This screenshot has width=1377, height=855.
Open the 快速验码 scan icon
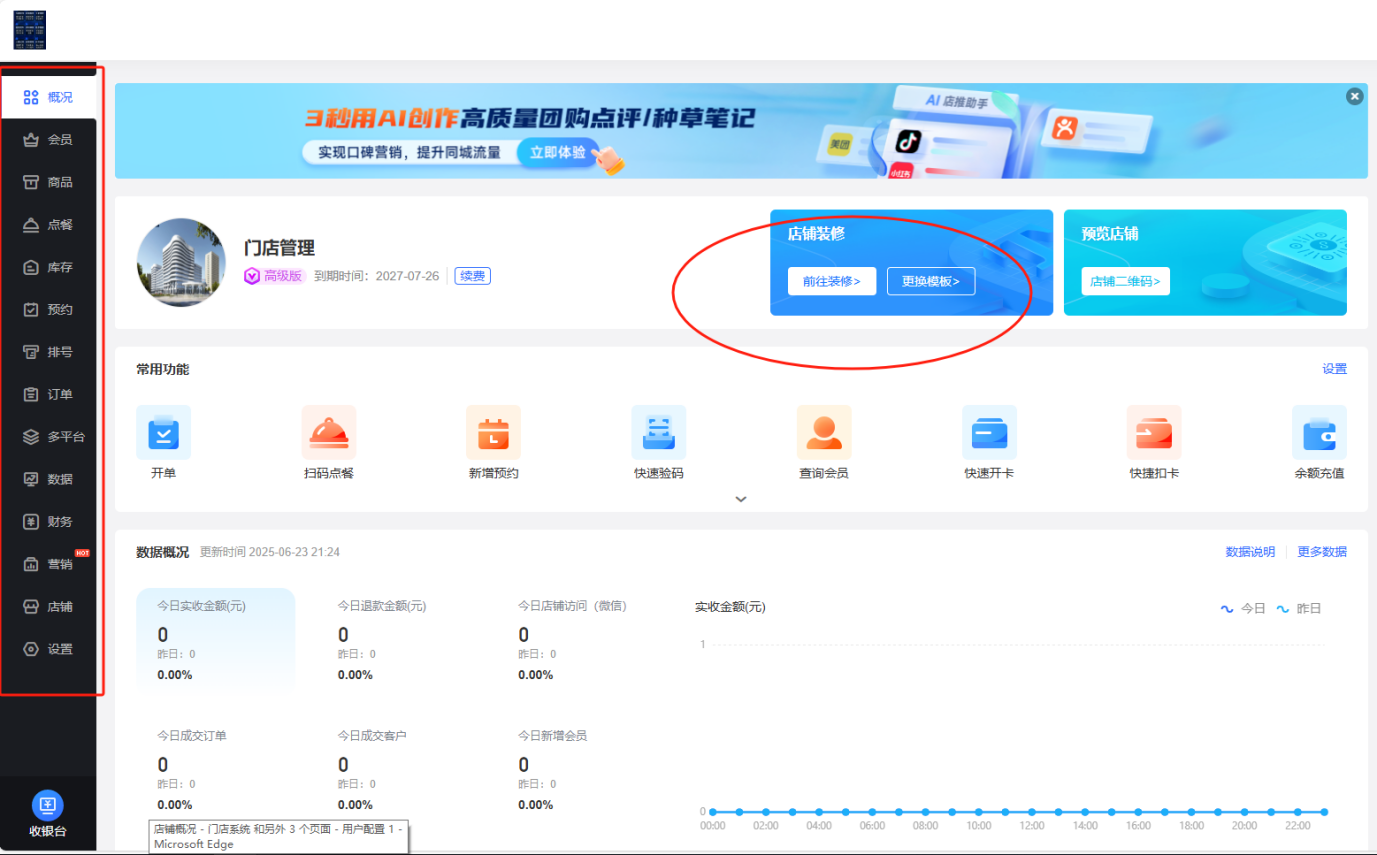(659, 433)
